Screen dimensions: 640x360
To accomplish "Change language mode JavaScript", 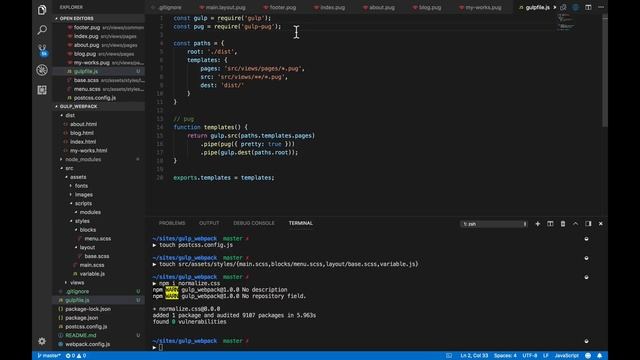I will point(567,356).
